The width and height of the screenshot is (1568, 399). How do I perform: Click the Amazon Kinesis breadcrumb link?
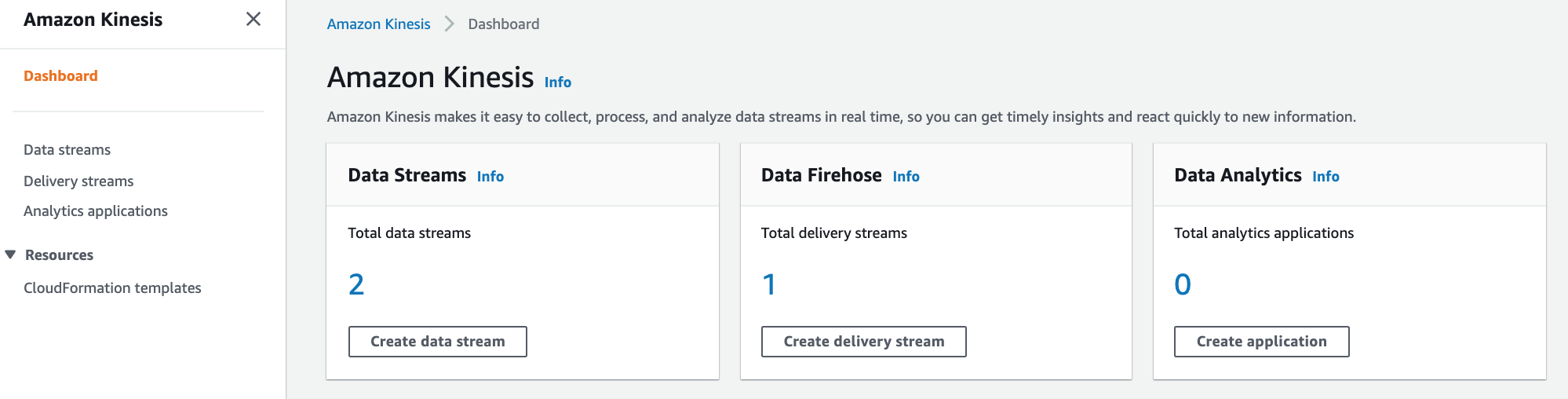[x=378, y=24]
